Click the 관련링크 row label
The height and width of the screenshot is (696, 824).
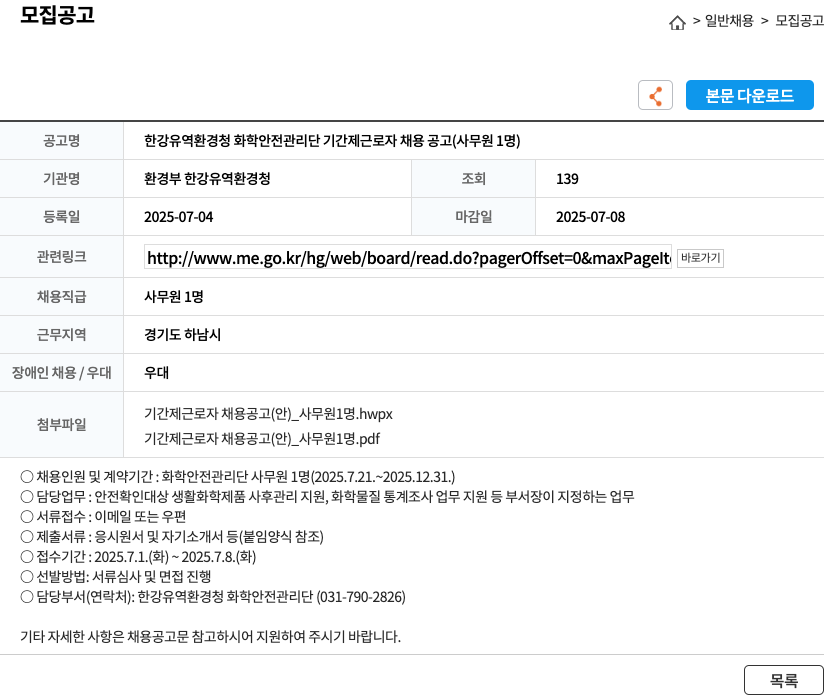click(61, 257)
